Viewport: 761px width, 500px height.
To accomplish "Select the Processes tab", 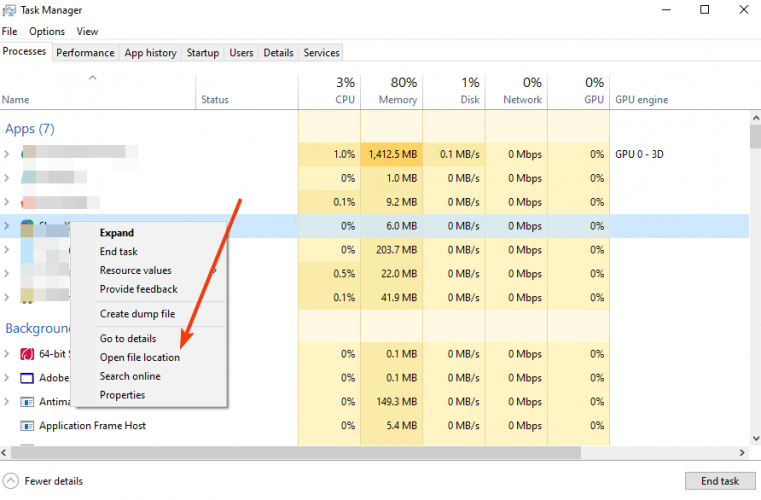I will click(x=24, y=51).
